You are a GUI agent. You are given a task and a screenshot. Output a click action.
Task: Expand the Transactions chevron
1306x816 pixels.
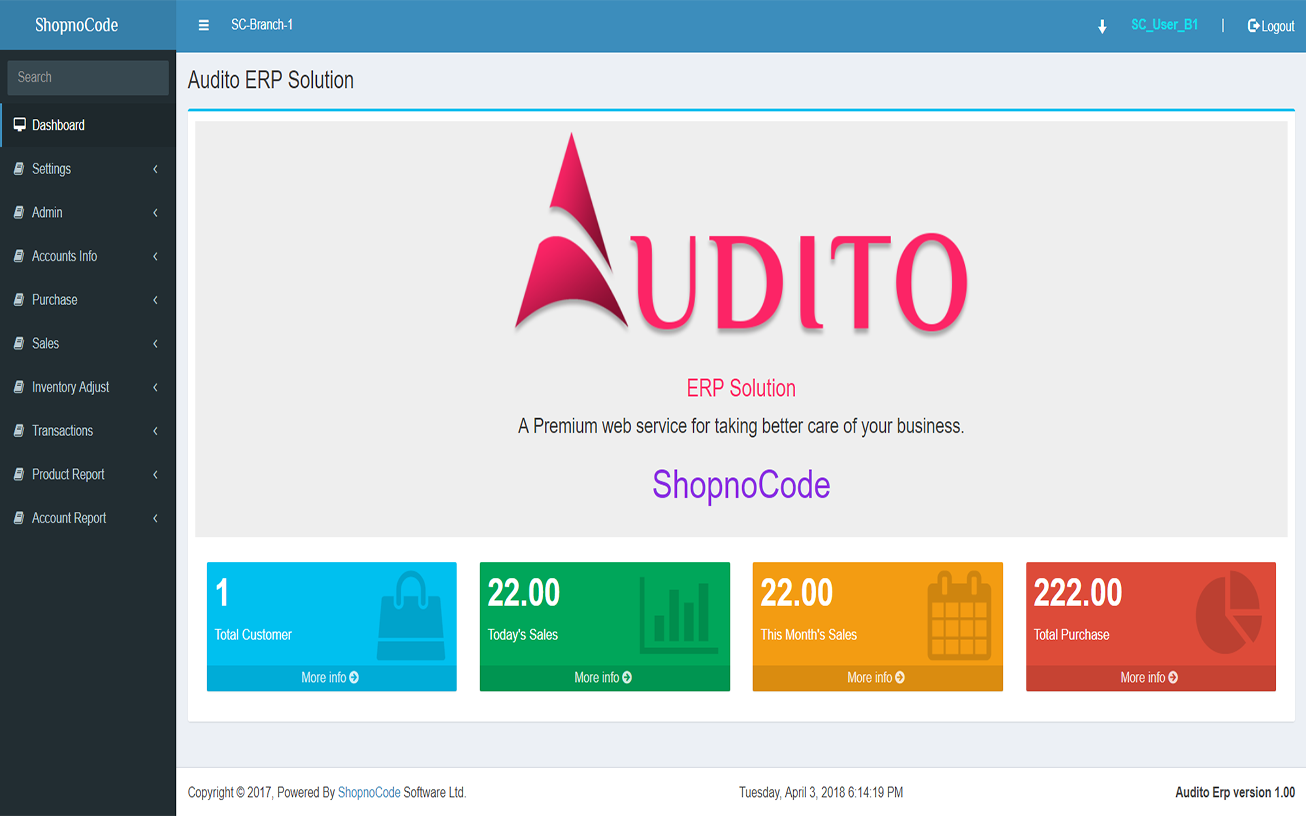156,431
